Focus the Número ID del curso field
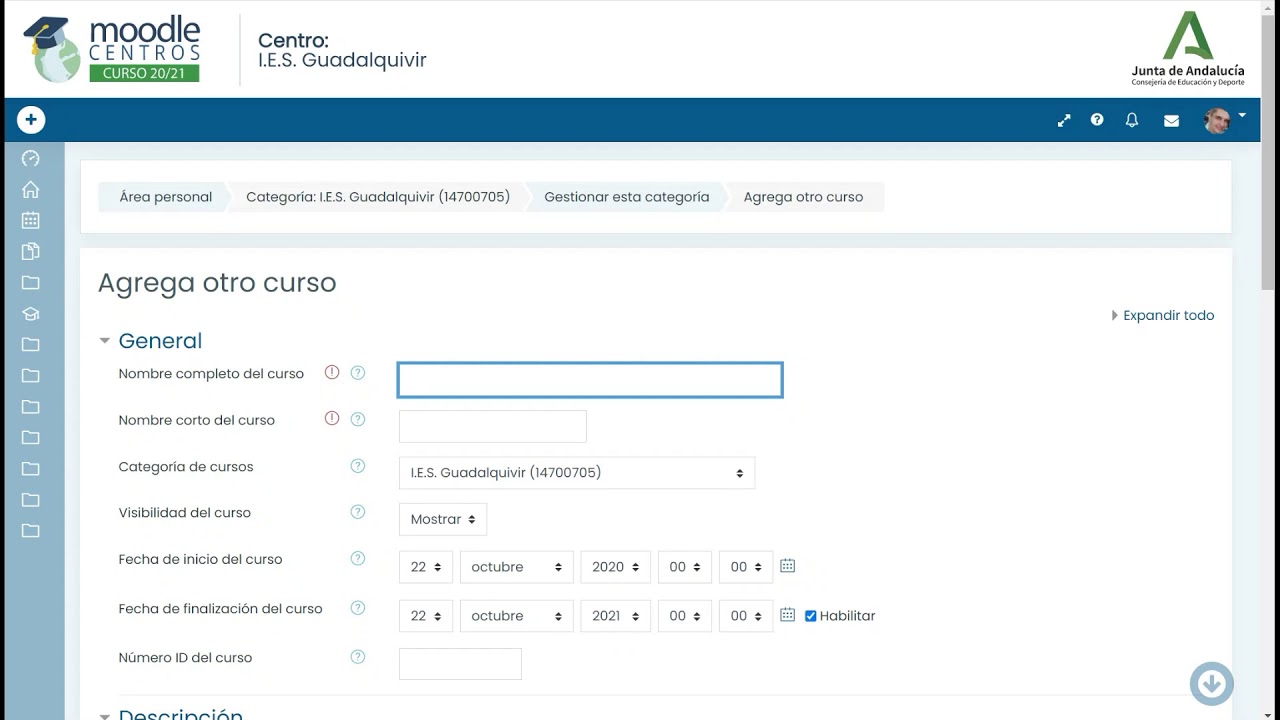 [x=460, y=664]
